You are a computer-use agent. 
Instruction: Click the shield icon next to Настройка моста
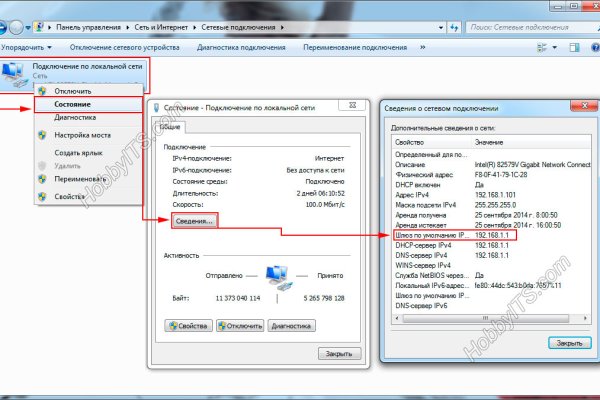[x=42, y=134]
